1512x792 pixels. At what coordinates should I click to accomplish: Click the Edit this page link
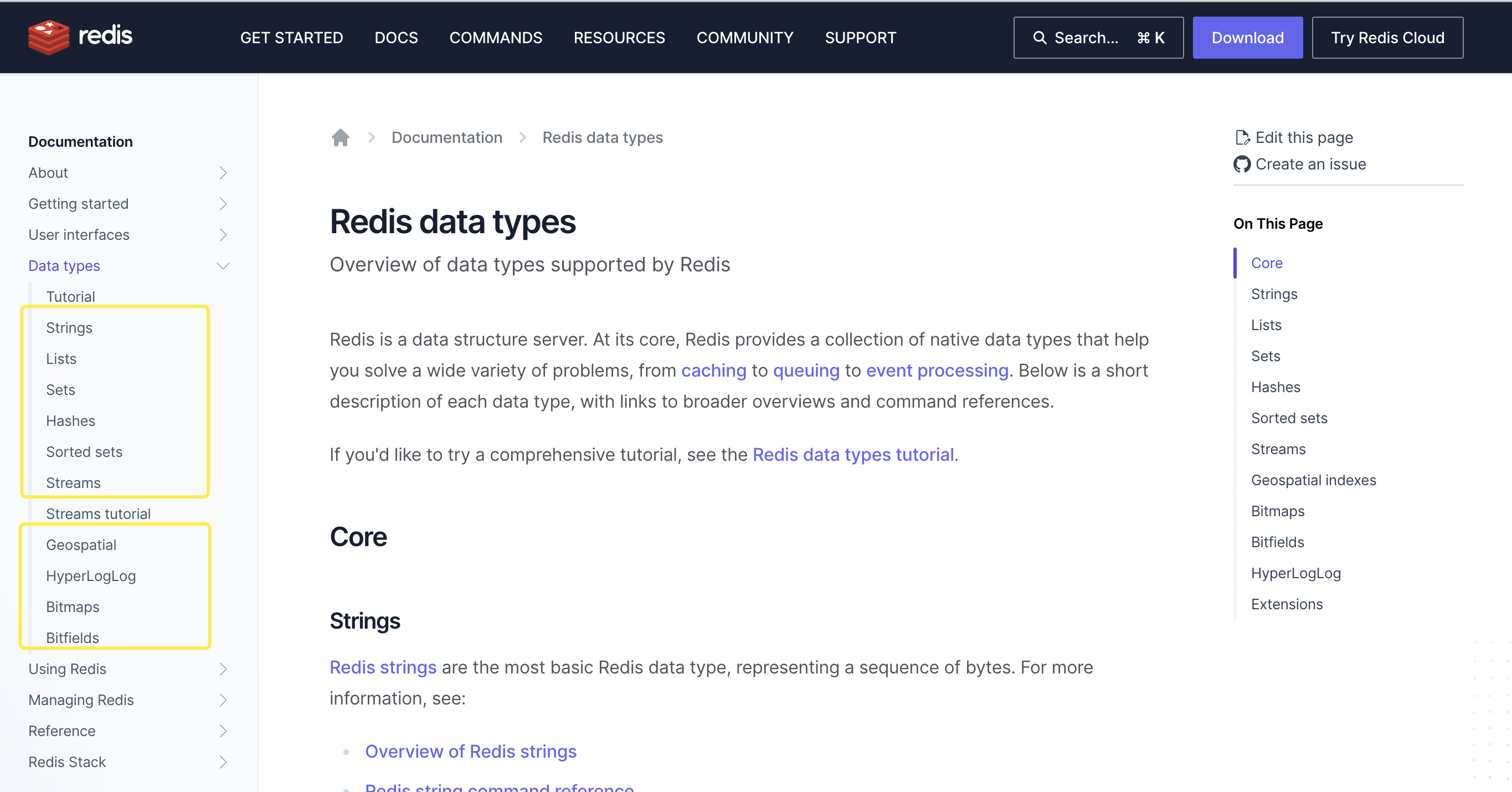[1304, 137]
